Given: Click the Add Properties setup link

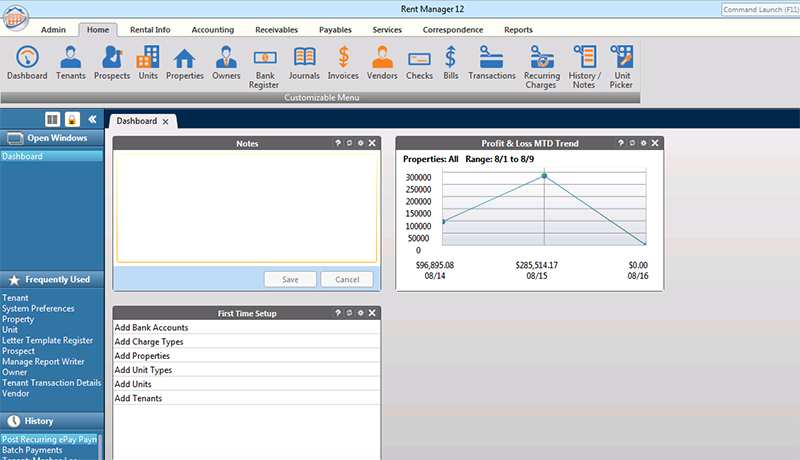Looking at the screenshot, I should pyautogui.click(x=142, y=355).
